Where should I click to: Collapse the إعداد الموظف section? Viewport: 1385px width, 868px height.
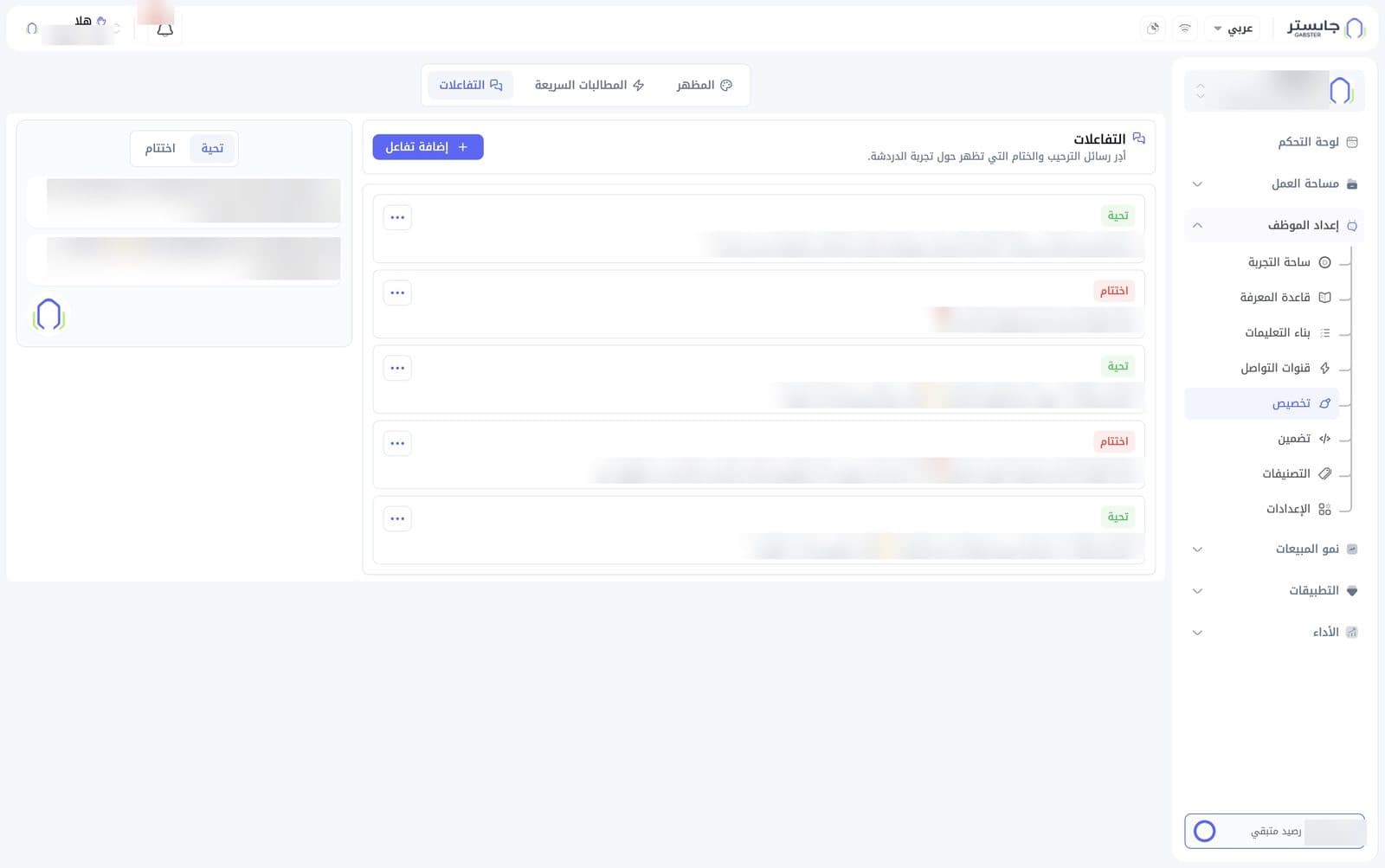tap(1274, 225)
